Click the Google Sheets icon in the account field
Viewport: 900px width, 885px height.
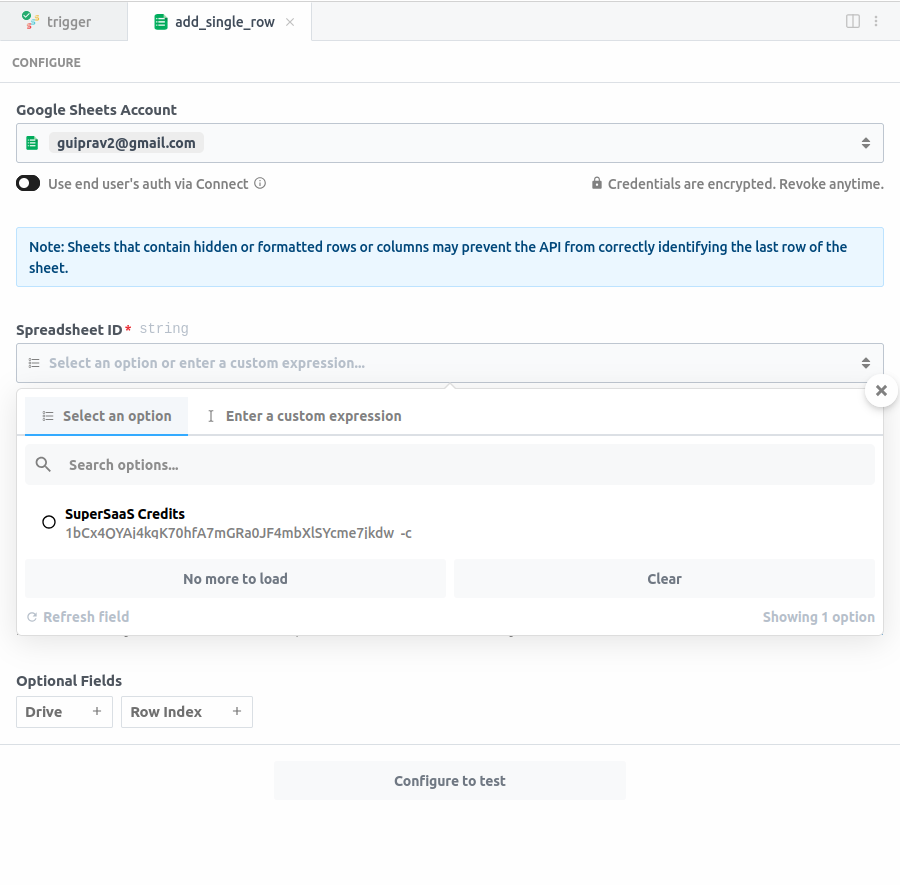[x=31, y=142]
